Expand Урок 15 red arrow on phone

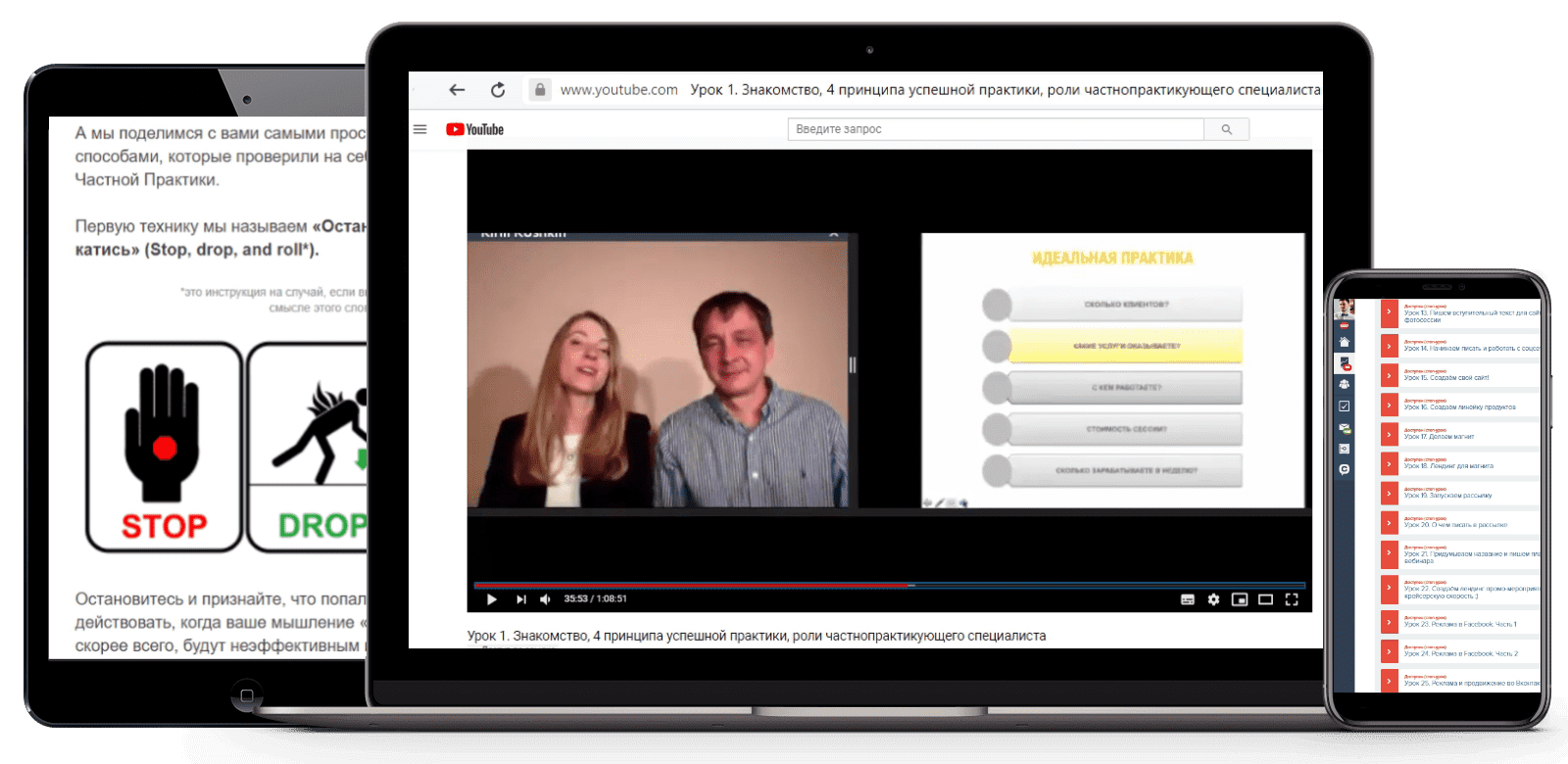(1389, 375)
